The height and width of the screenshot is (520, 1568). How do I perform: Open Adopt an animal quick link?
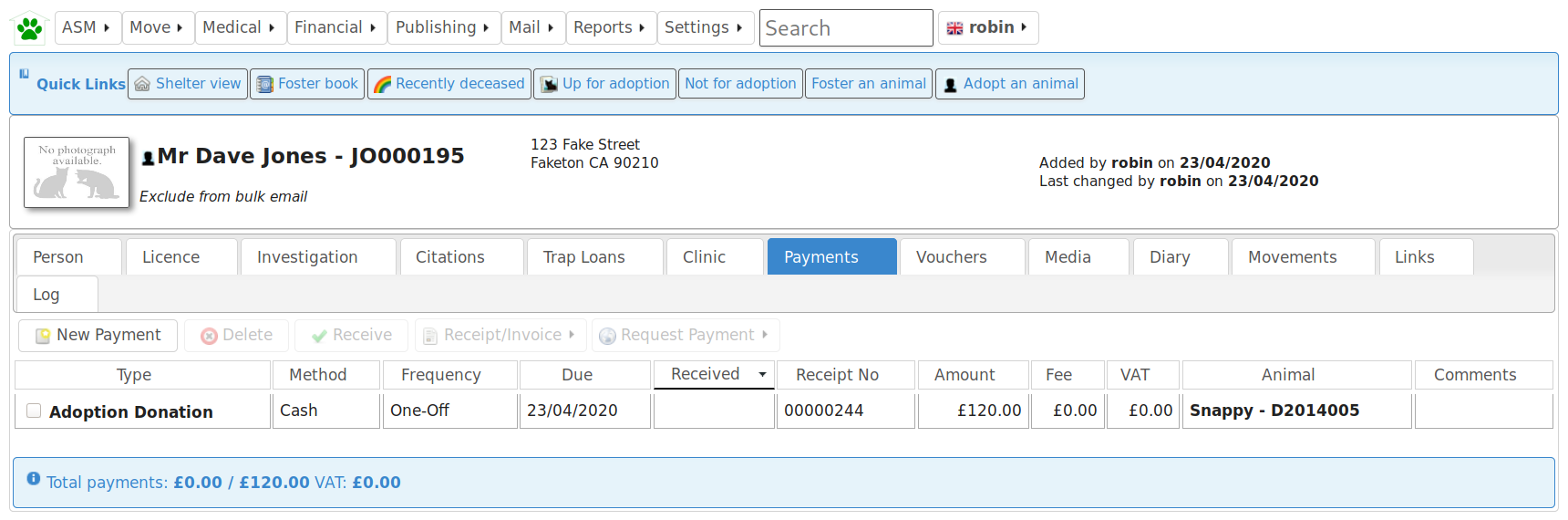pos(1010,84)
